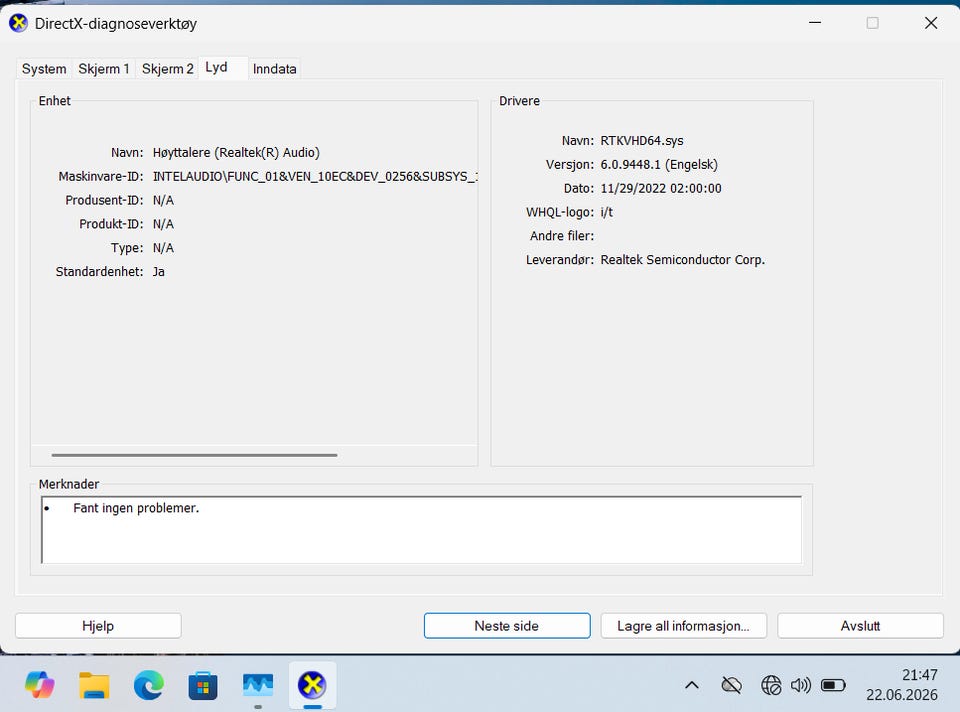Click the Merknader text box
The width and height of the screenshot is (960, 712).
[x=421, y=530]
